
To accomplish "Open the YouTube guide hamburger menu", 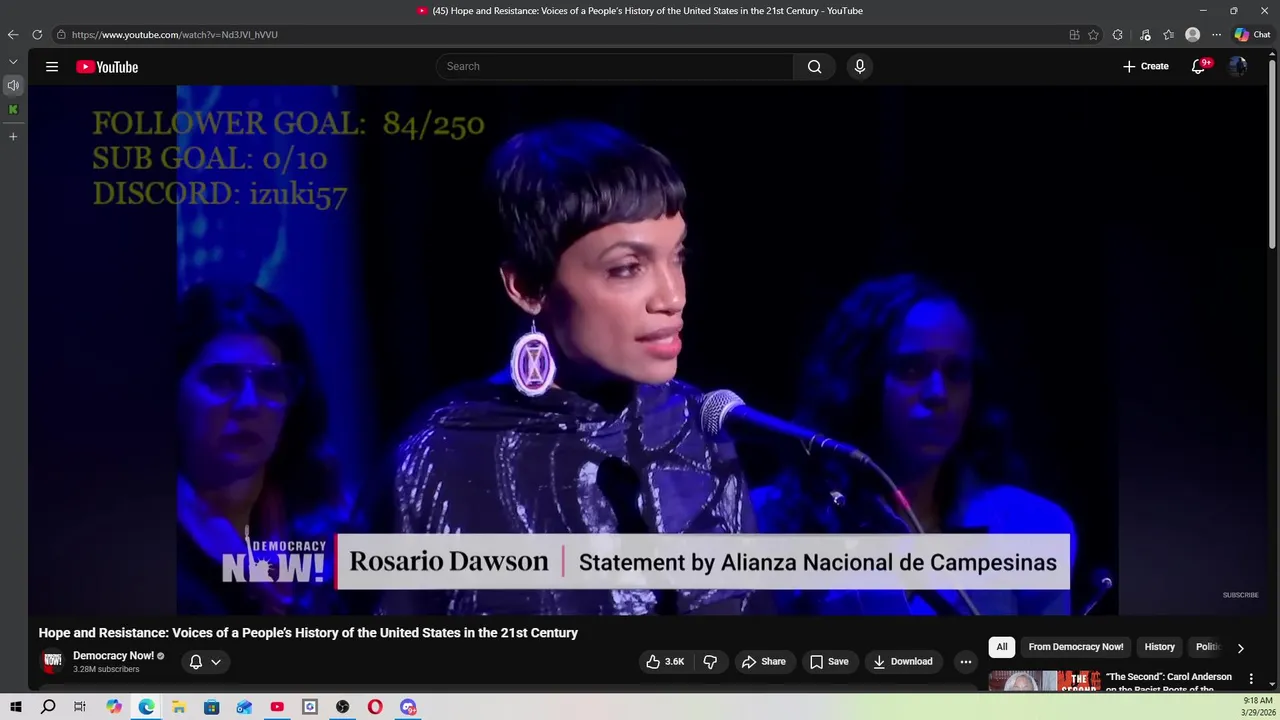I will click(x=52, y=67).
